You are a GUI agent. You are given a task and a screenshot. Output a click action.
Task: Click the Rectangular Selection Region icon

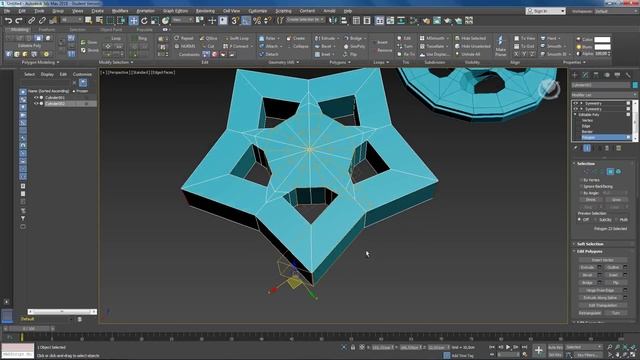pos(110,20)
